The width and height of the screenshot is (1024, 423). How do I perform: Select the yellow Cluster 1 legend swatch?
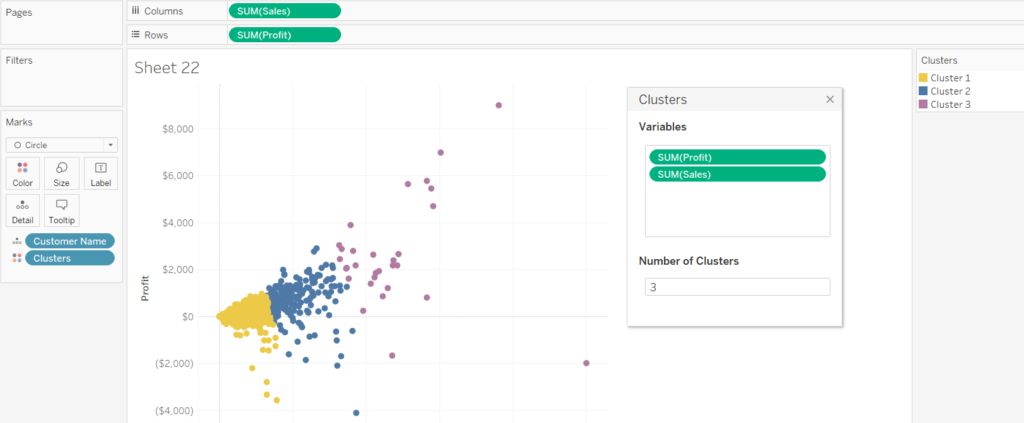pos(924,78)
